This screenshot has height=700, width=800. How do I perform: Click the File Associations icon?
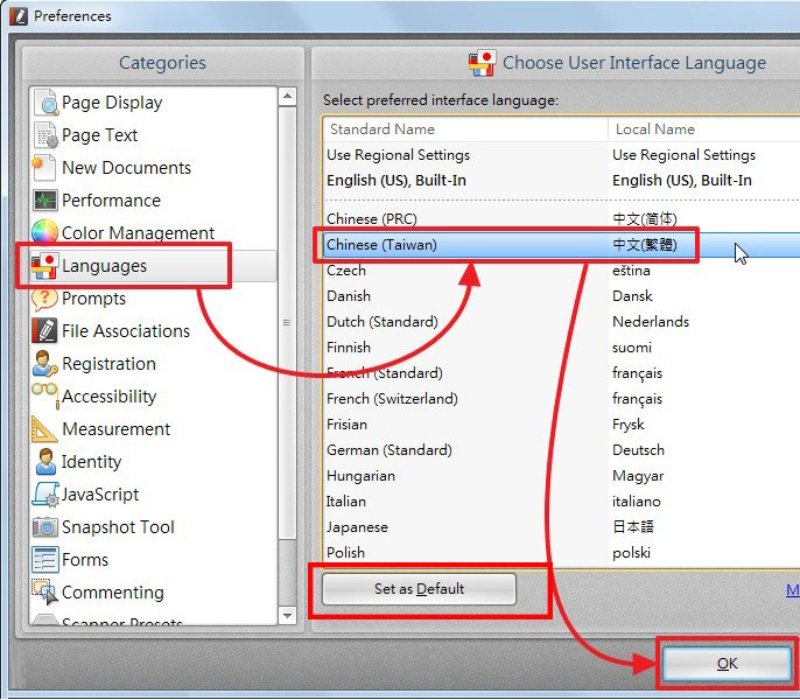click(46, 331)
